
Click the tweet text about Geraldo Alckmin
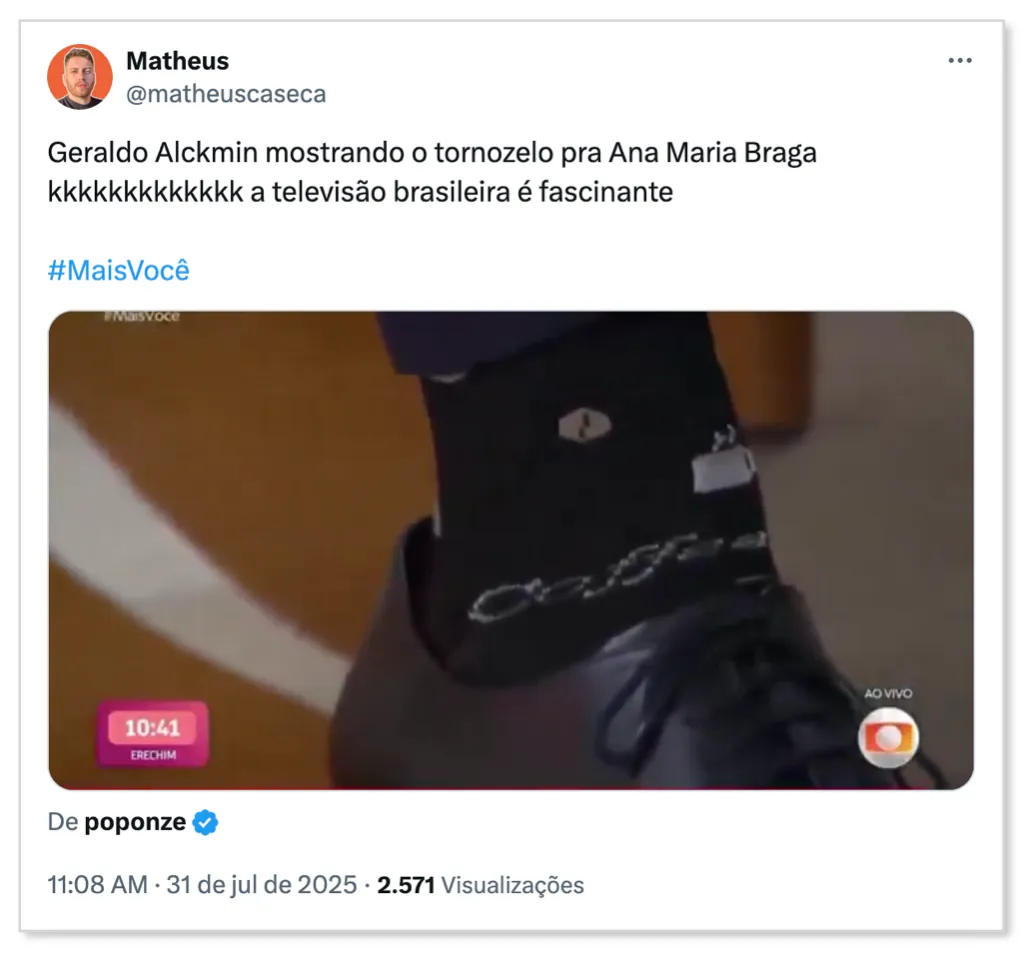click(x=432, y=172)
